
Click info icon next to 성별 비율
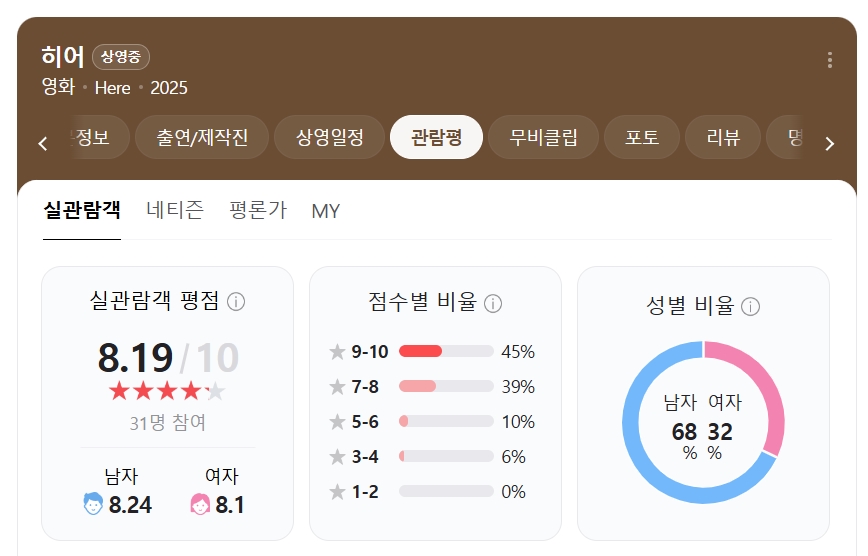coord(750,306)
